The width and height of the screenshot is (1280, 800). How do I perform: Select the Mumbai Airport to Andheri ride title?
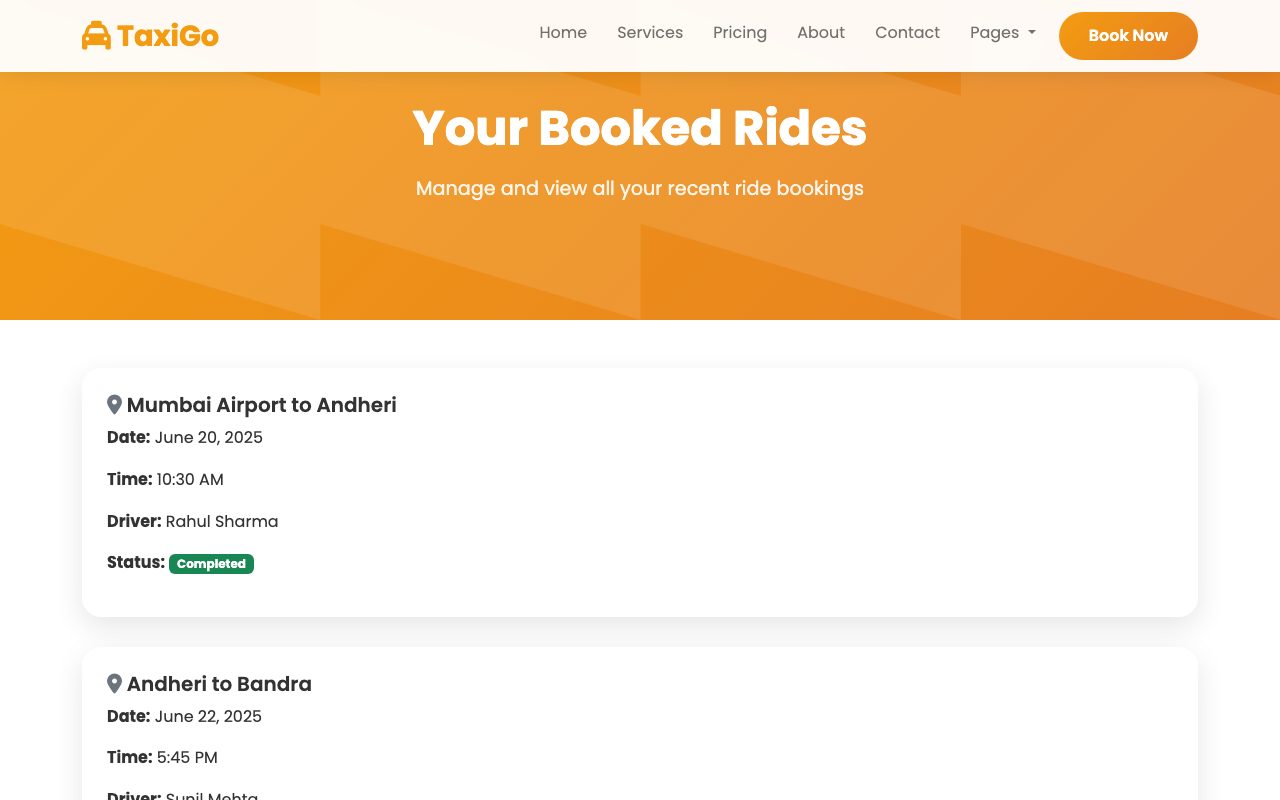coord(262,404)
